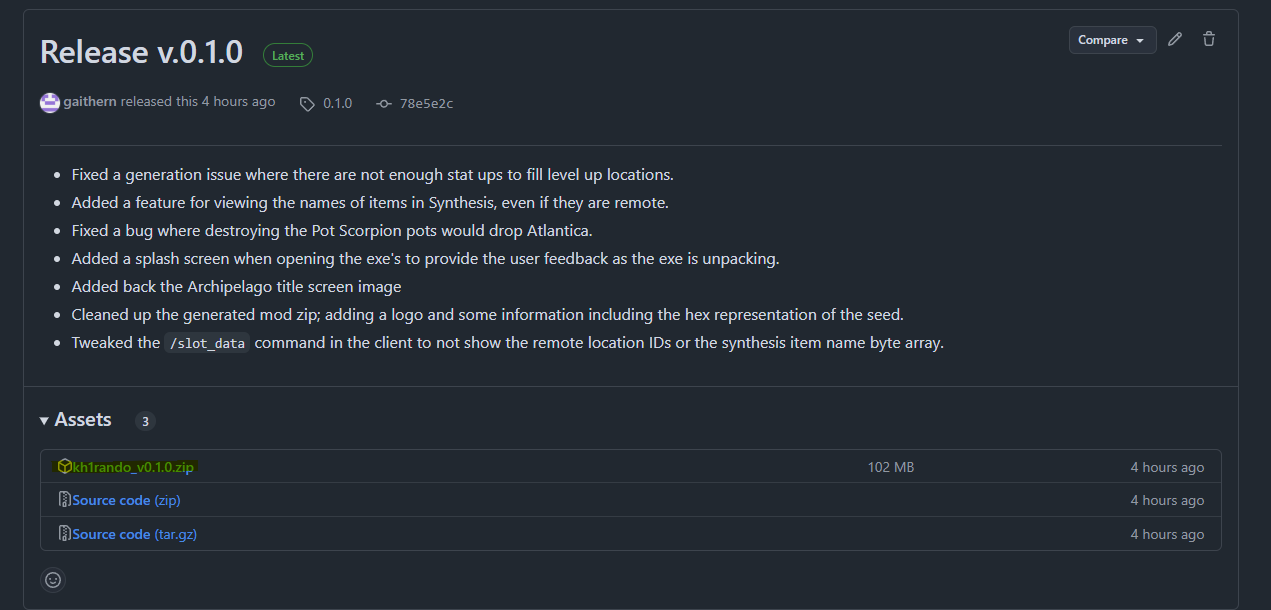This screenshot has width=1271, height=610.
Task: Click the gaithern user avatar
Action: pyautogui.click(x=50, y=102)
